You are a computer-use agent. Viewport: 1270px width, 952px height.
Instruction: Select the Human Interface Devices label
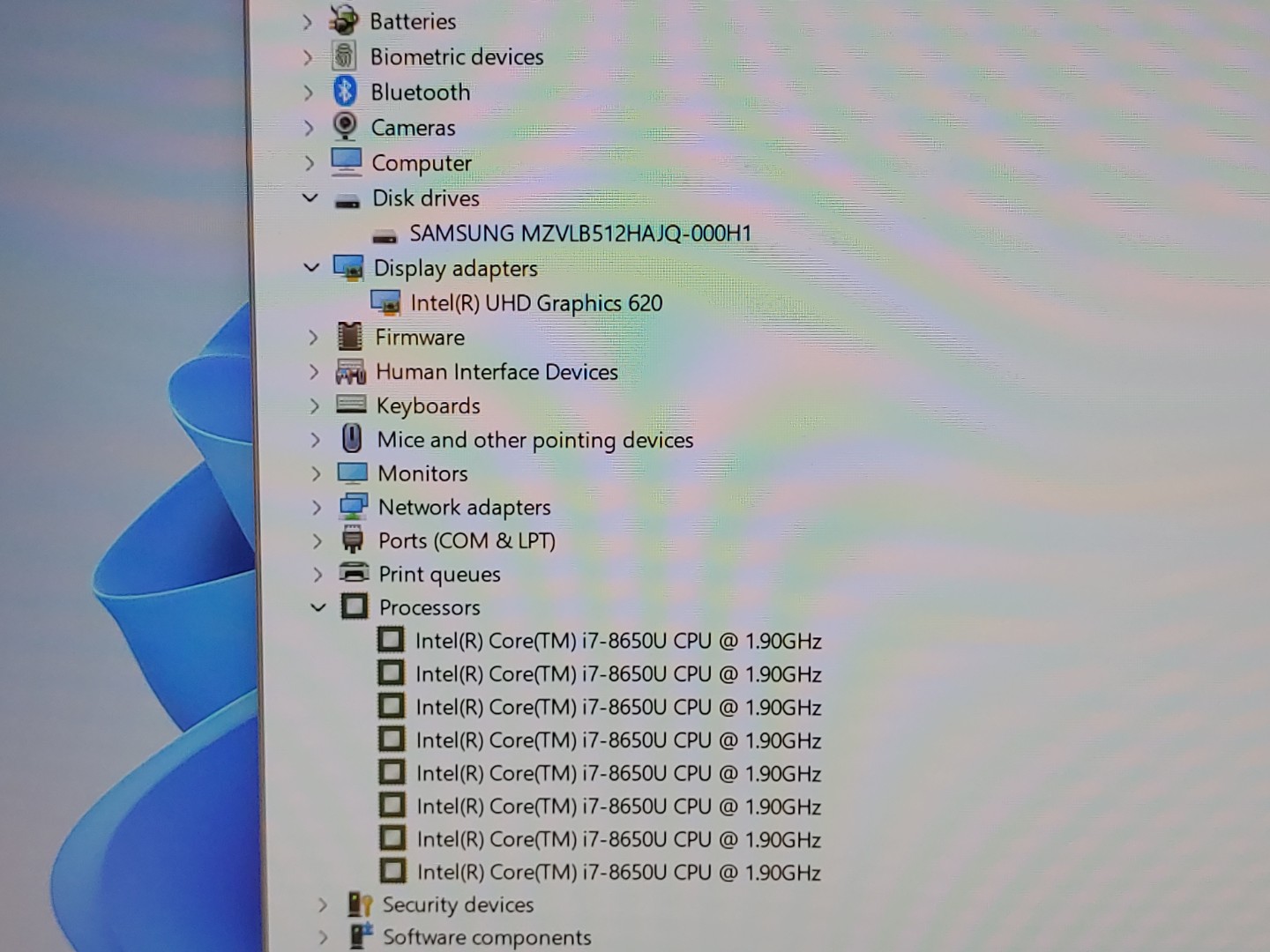tap(497, 371)
